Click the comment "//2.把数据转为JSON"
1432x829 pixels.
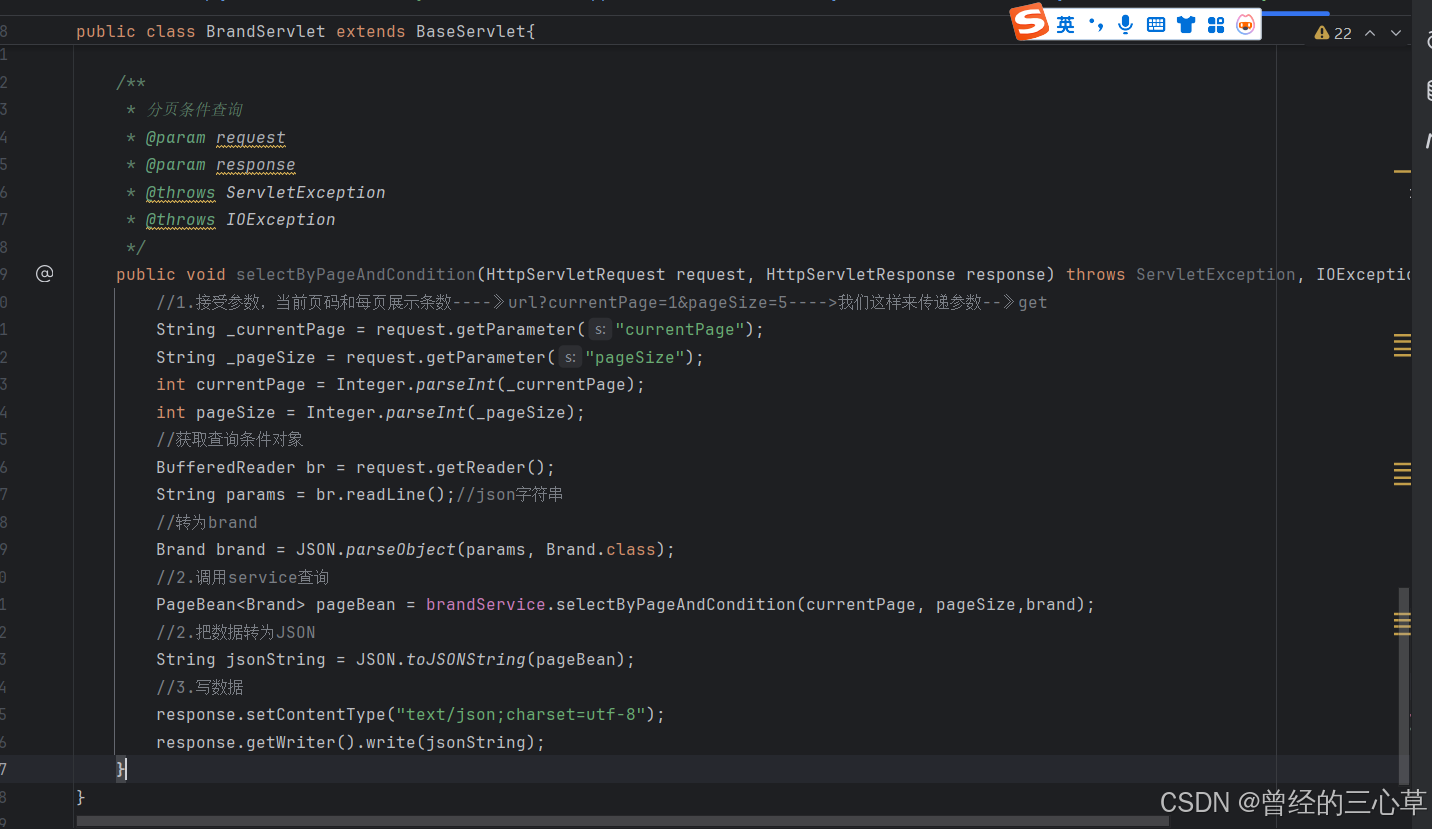[x=236, y=632]
